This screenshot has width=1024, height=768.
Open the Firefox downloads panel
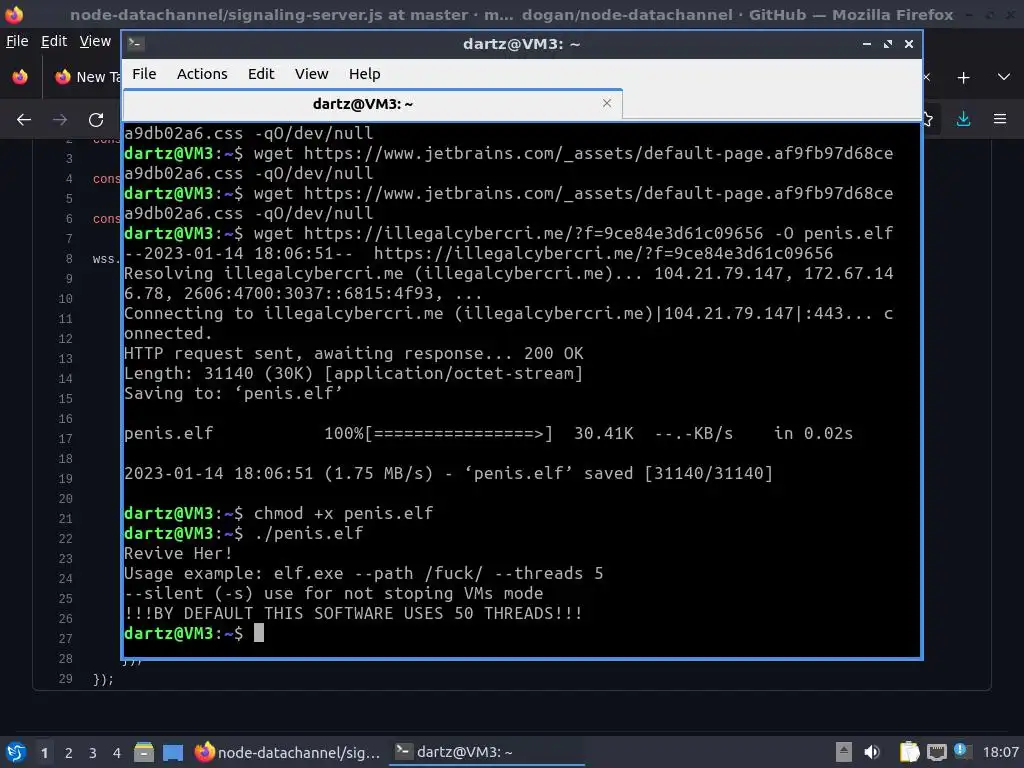(x=963, y=119)
